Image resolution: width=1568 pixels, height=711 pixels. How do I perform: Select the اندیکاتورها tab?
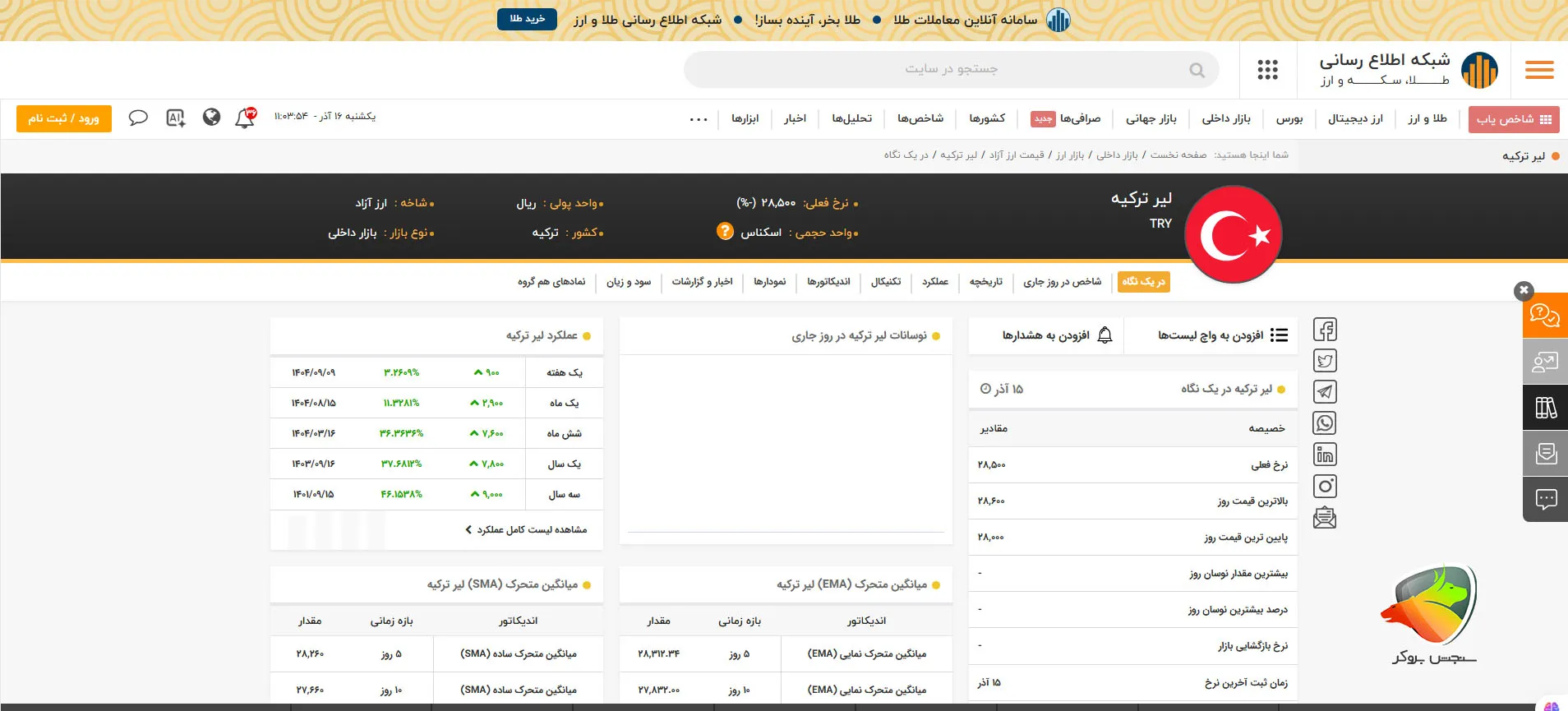pyautogui.click(x=828, y=282)
